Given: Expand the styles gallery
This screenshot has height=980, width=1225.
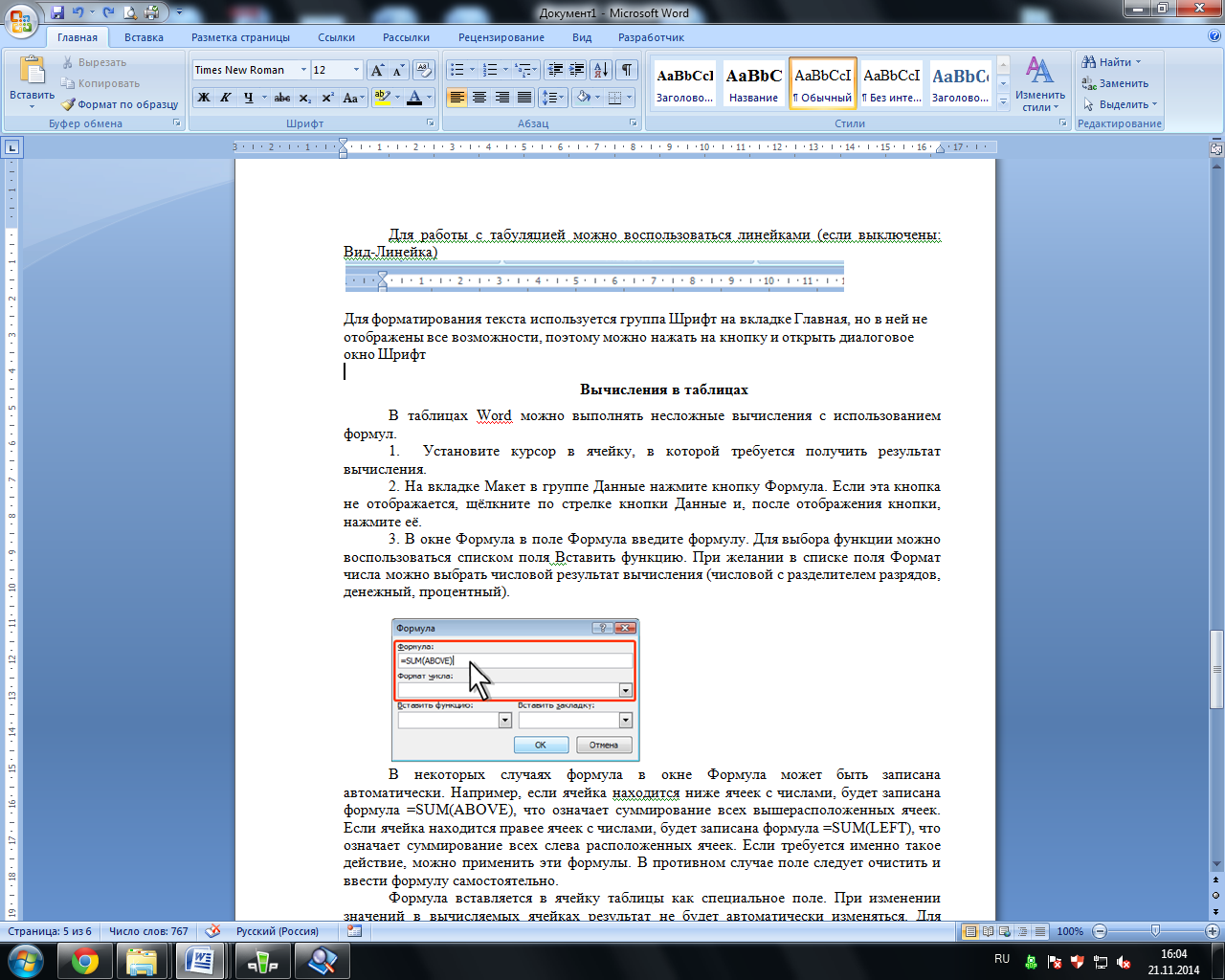Looking at the screenshot, I should tap(1003, 101).
